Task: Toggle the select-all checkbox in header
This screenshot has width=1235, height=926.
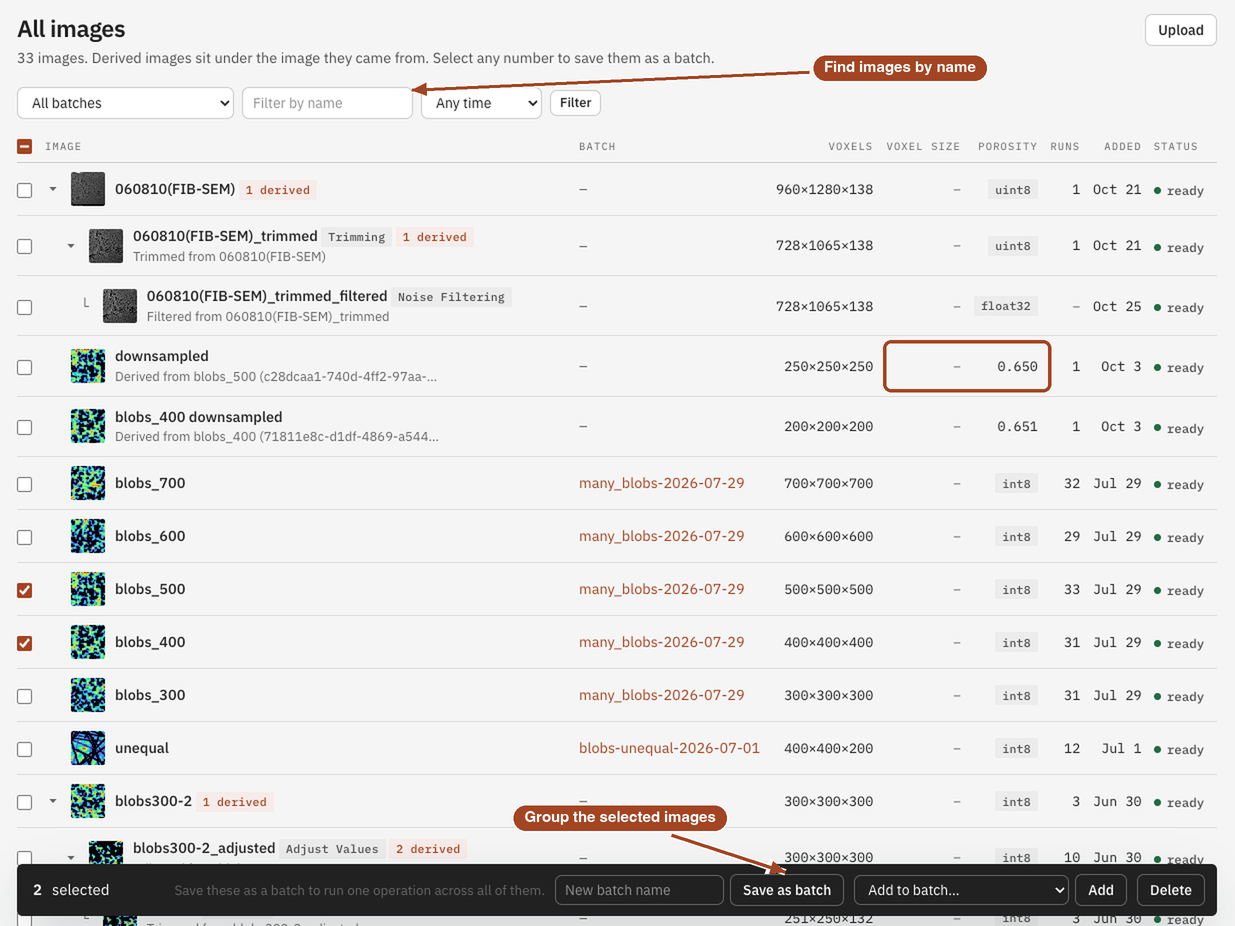Action: point(25,146)
